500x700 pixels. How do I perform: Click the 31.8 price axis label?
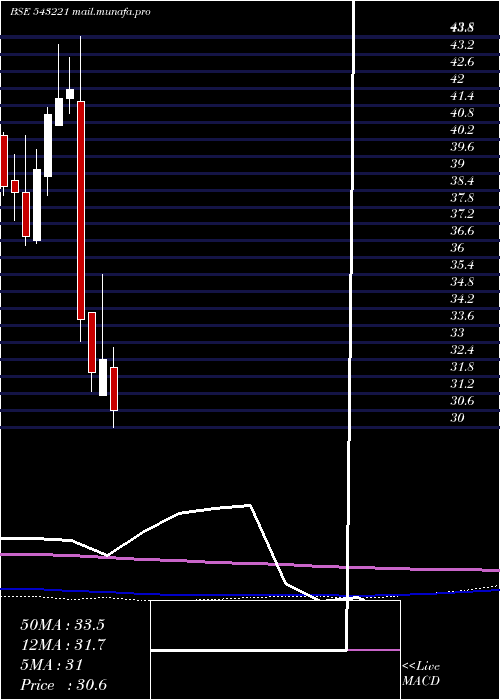tap(462, 367)
